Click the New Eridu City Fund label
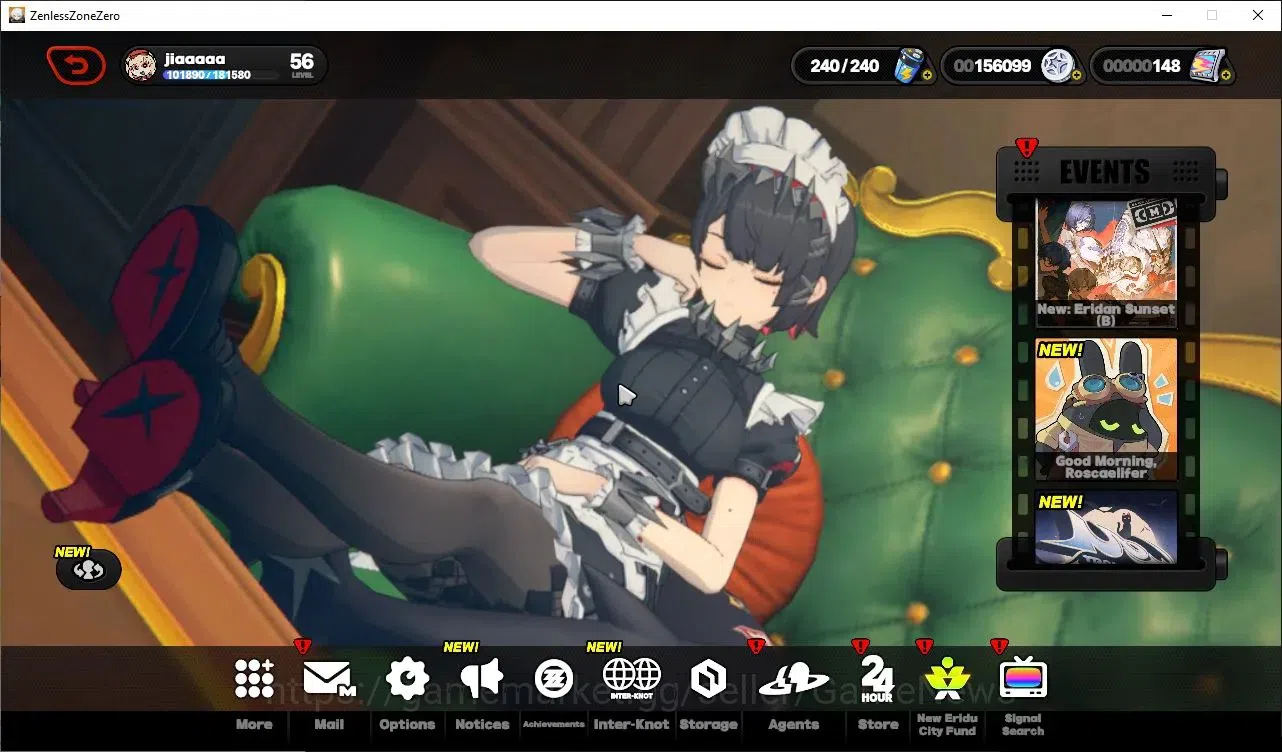The height and width of the screenshot is (752, 1282). [x=947, y=725]
